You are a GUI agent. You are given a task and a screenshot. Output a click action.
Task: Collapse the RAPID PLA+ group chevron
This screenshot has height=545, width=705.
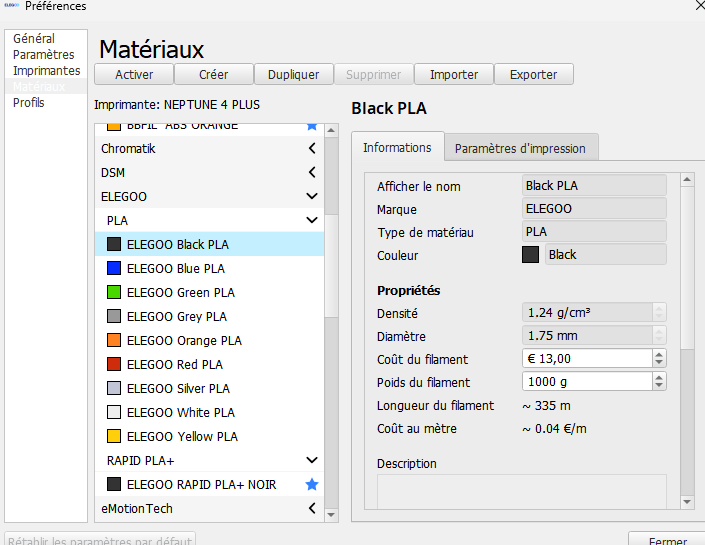coord(312,460)
